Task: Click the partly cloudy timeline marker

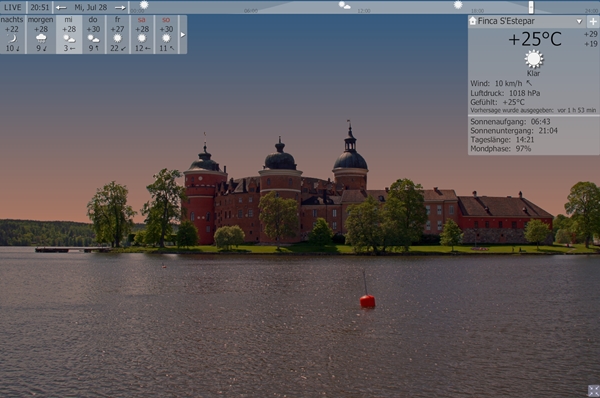Action: 344,5
